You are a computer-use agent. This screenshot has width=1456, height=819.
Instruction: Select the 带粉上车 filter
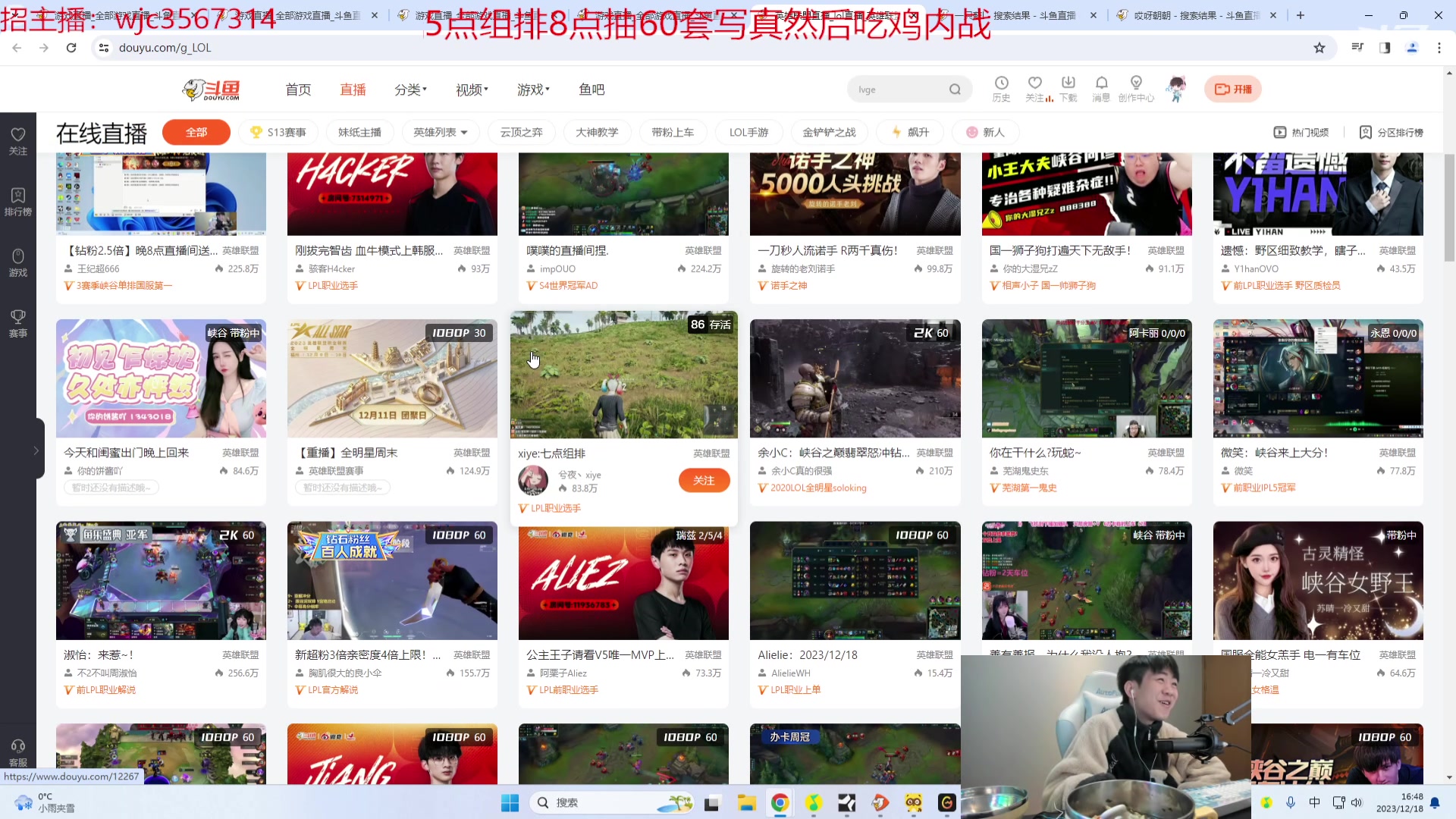(x=673, y=132)
